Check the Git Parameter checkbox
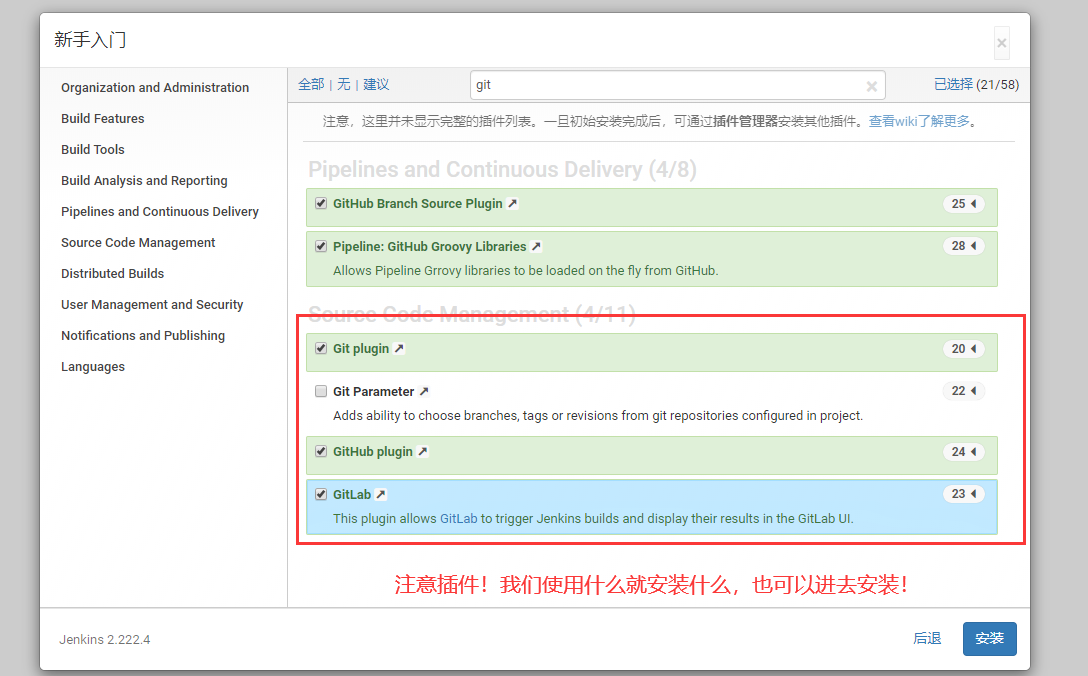Image resolution: width=1088 pixels, height=676 pixels. click(321, 391)
